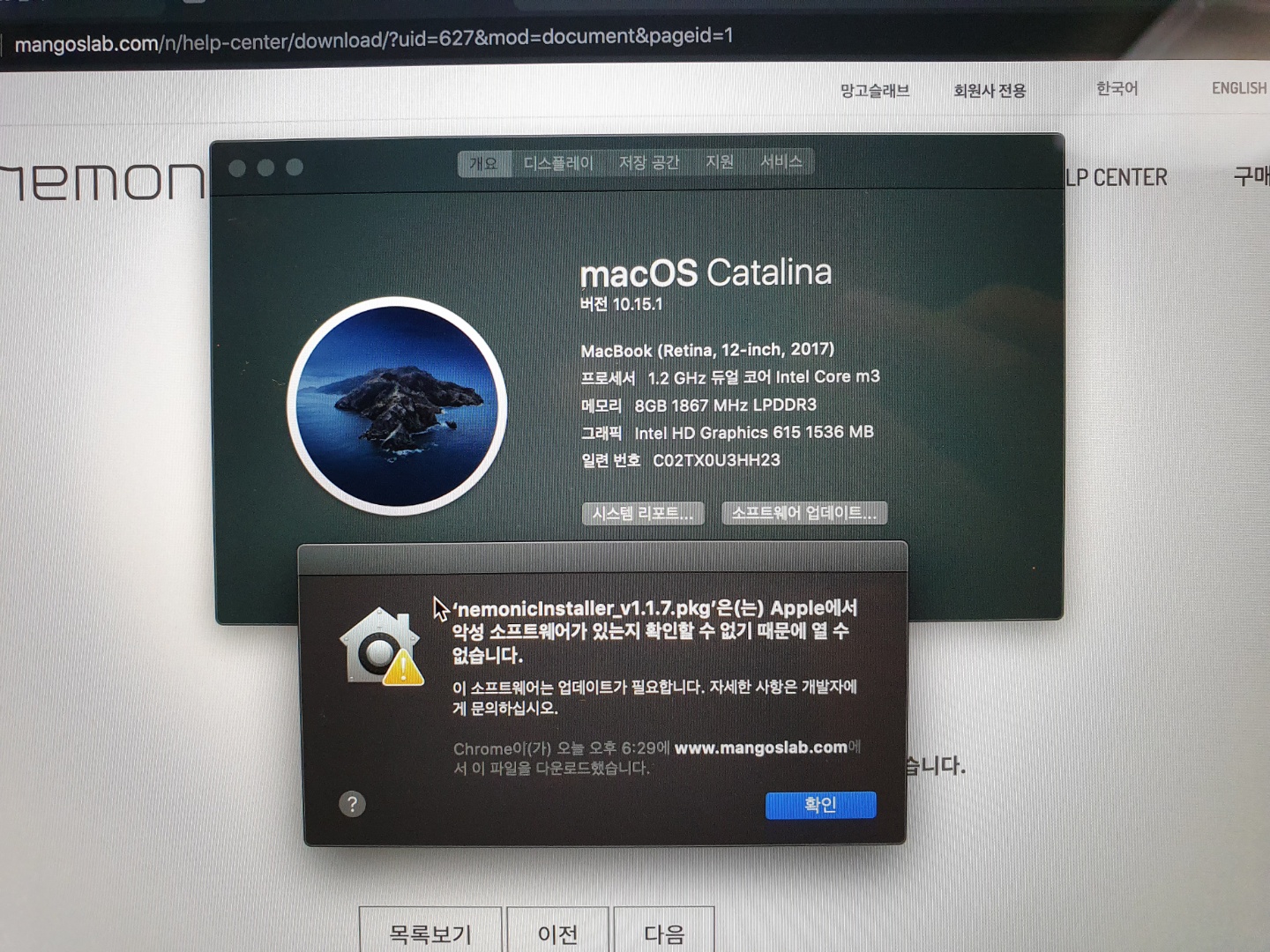Click the nemonic logo on the webpage

click(101, 180)
